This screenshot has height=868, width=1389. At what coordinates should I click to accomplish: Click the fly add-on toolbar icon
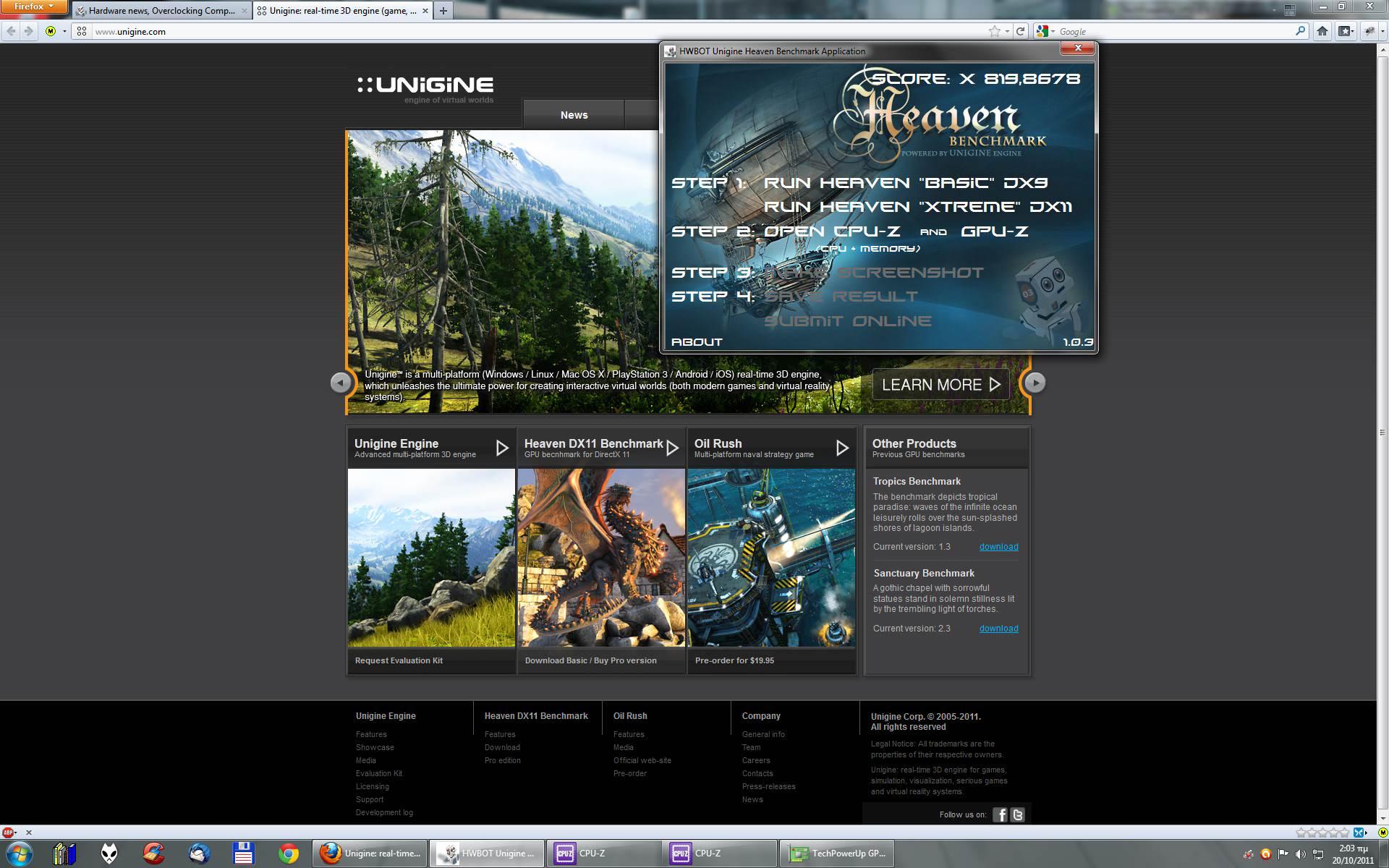[x=1368, y=31]
